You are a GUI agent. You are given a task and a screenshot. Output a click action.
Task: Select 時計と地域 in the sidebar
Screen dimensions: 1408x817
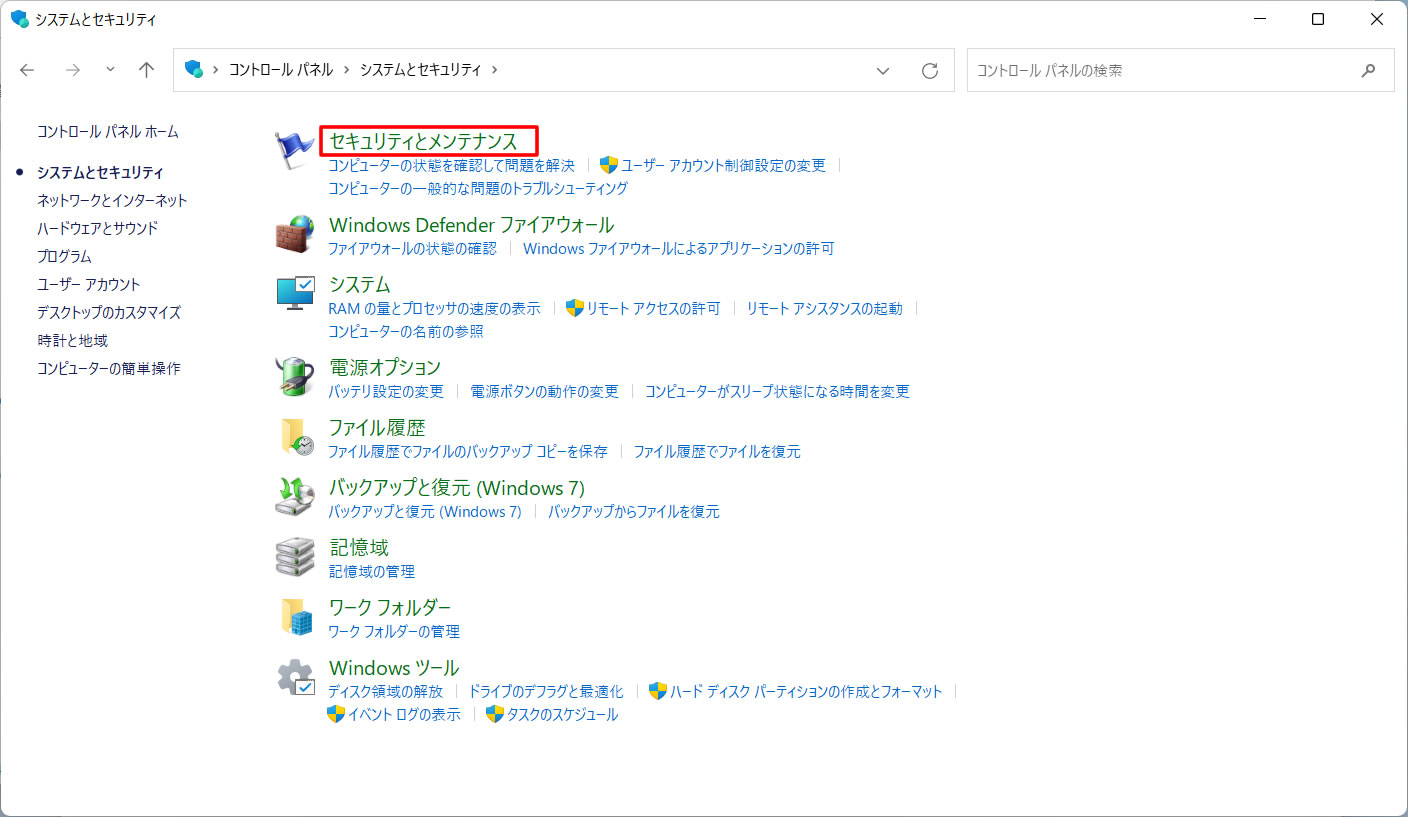click(72, 340)
